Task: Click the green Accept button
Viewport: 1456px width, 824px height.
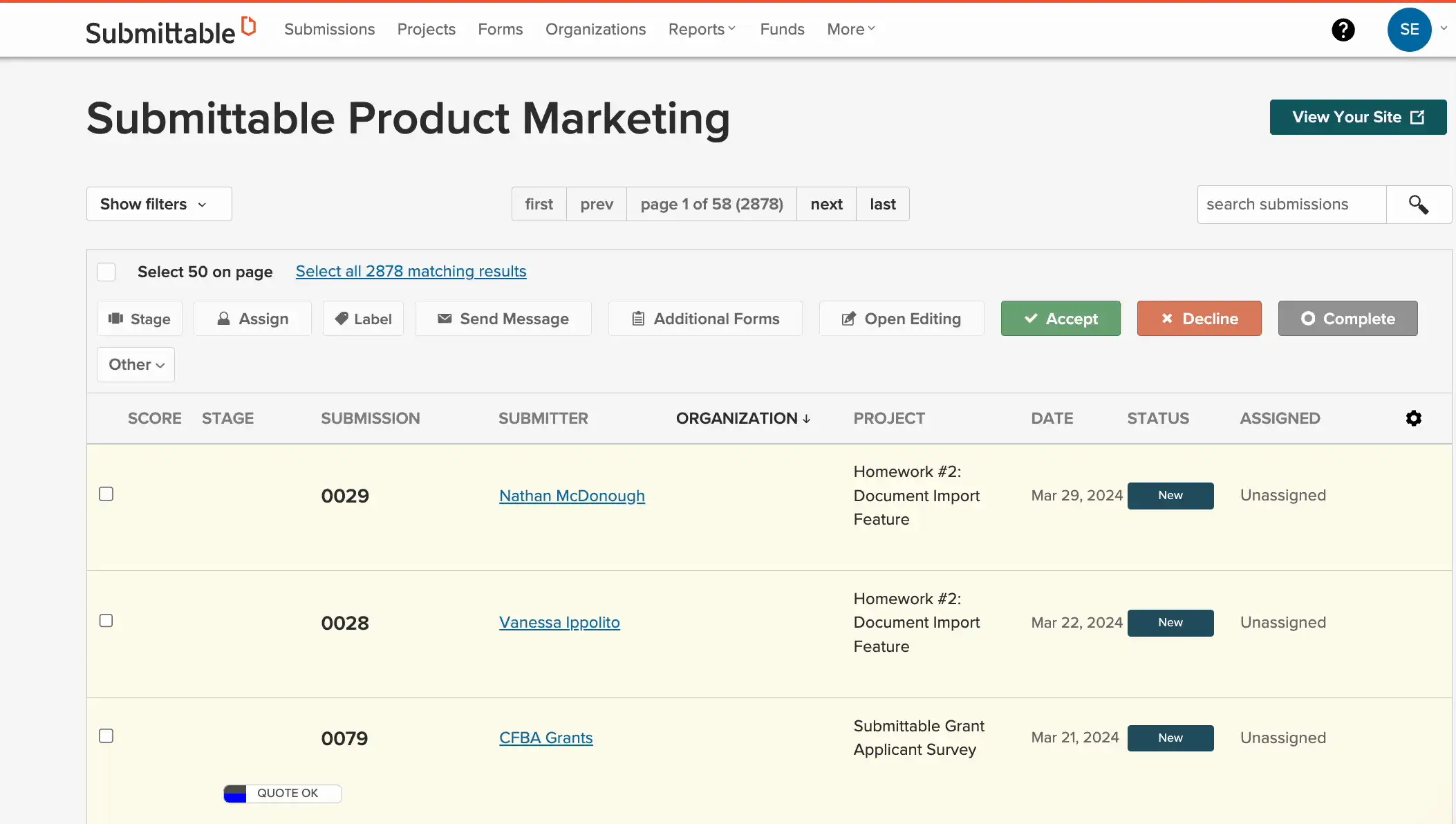Action: tap(1061, 319)
